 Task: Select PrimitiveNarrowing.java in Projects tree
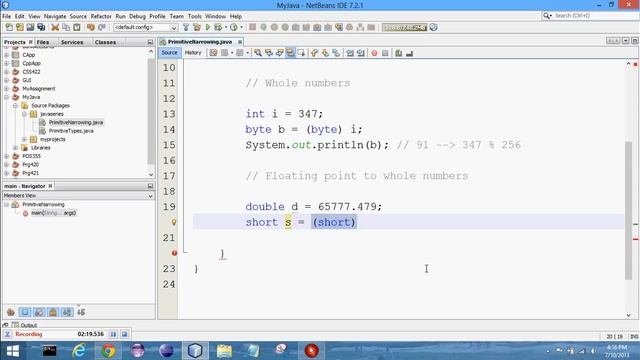tap(76, 122)
